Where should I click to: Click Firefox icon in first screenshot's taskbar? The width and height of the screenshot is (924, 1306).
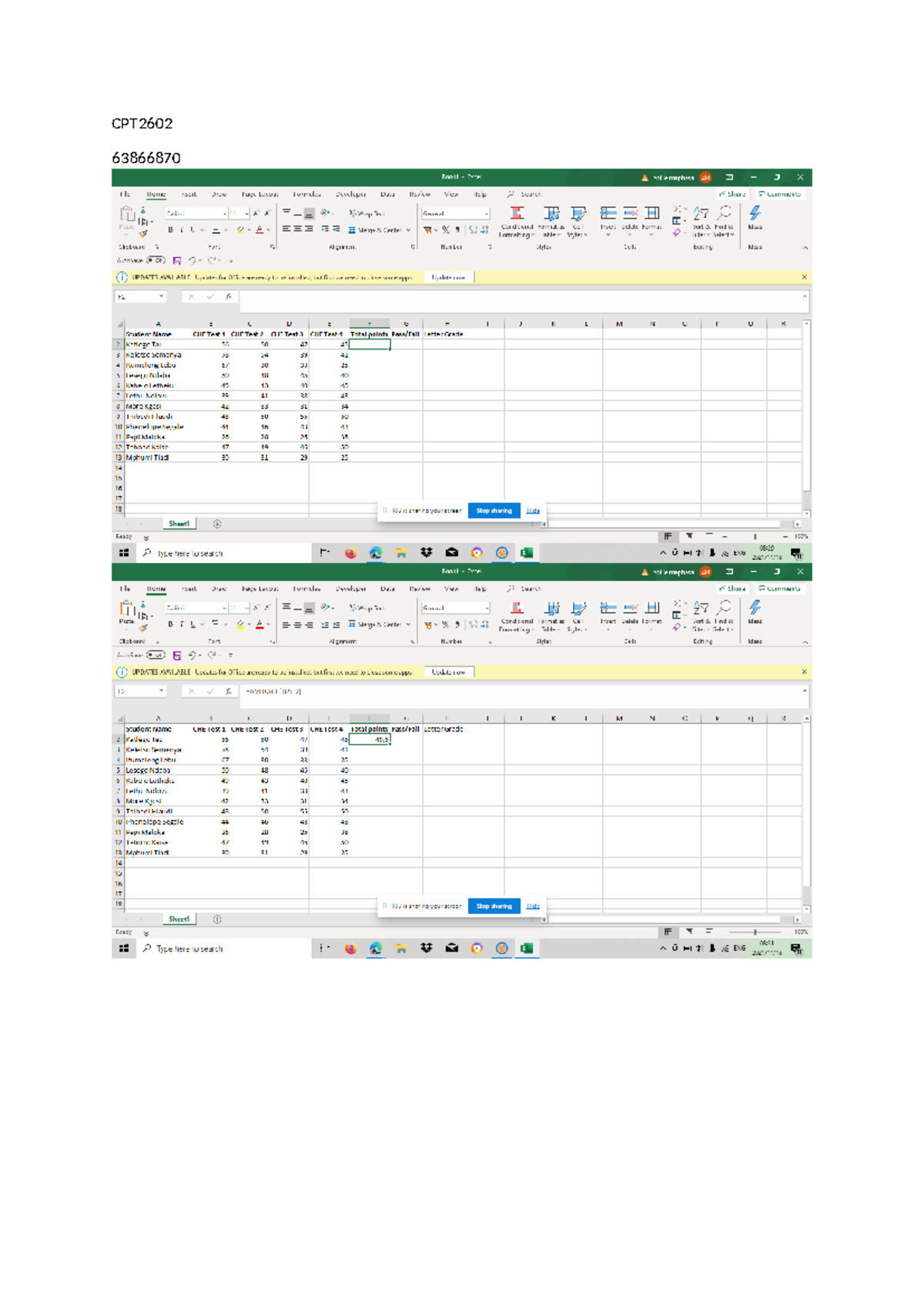[x=350, y=553]
